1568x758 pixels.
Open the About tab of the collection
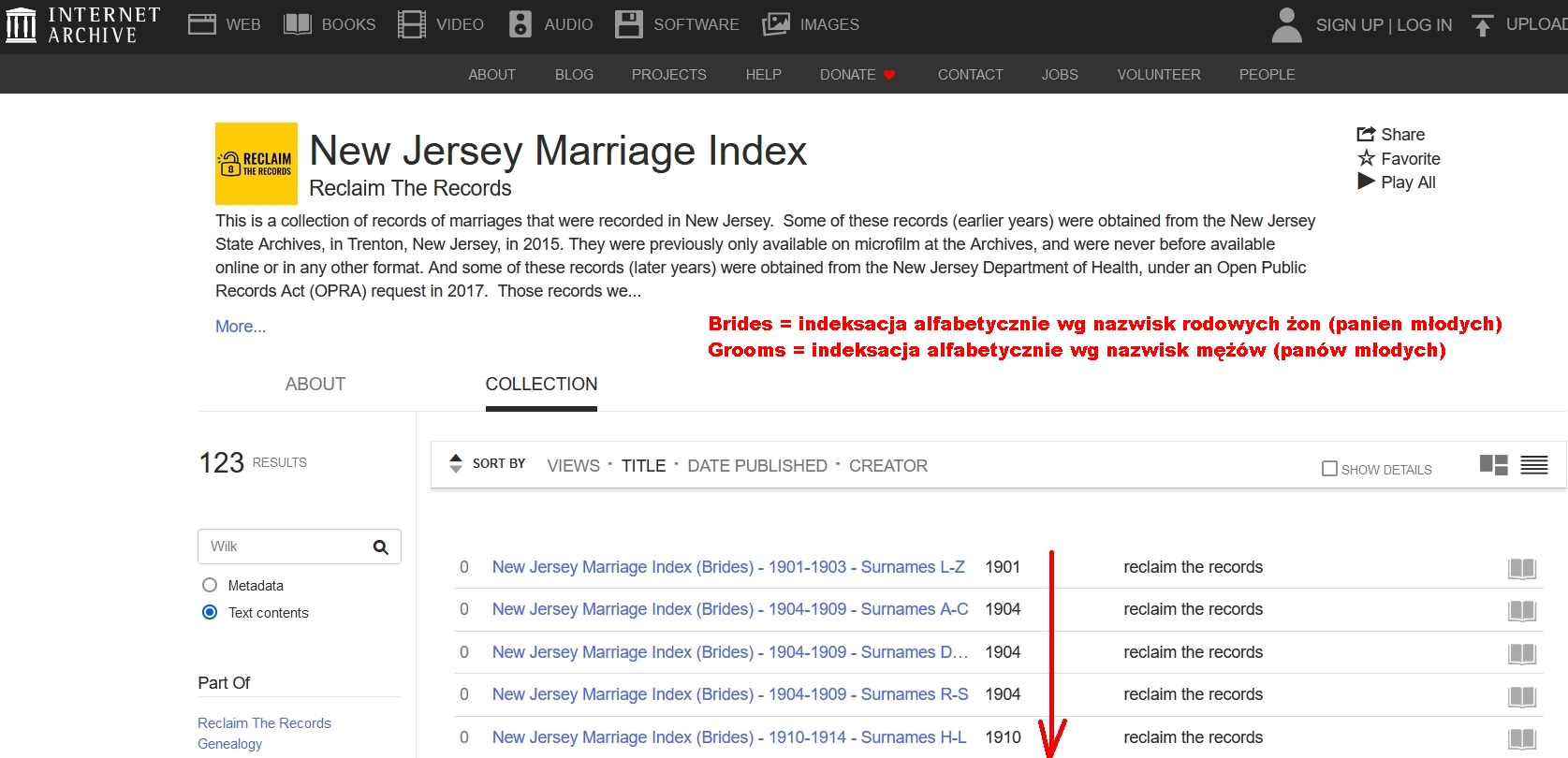click(x=315, y=384)
